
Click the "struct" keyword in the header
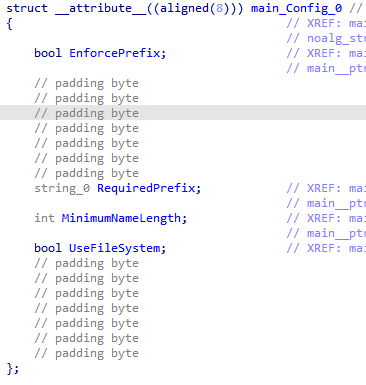click(x=27, y=8)
